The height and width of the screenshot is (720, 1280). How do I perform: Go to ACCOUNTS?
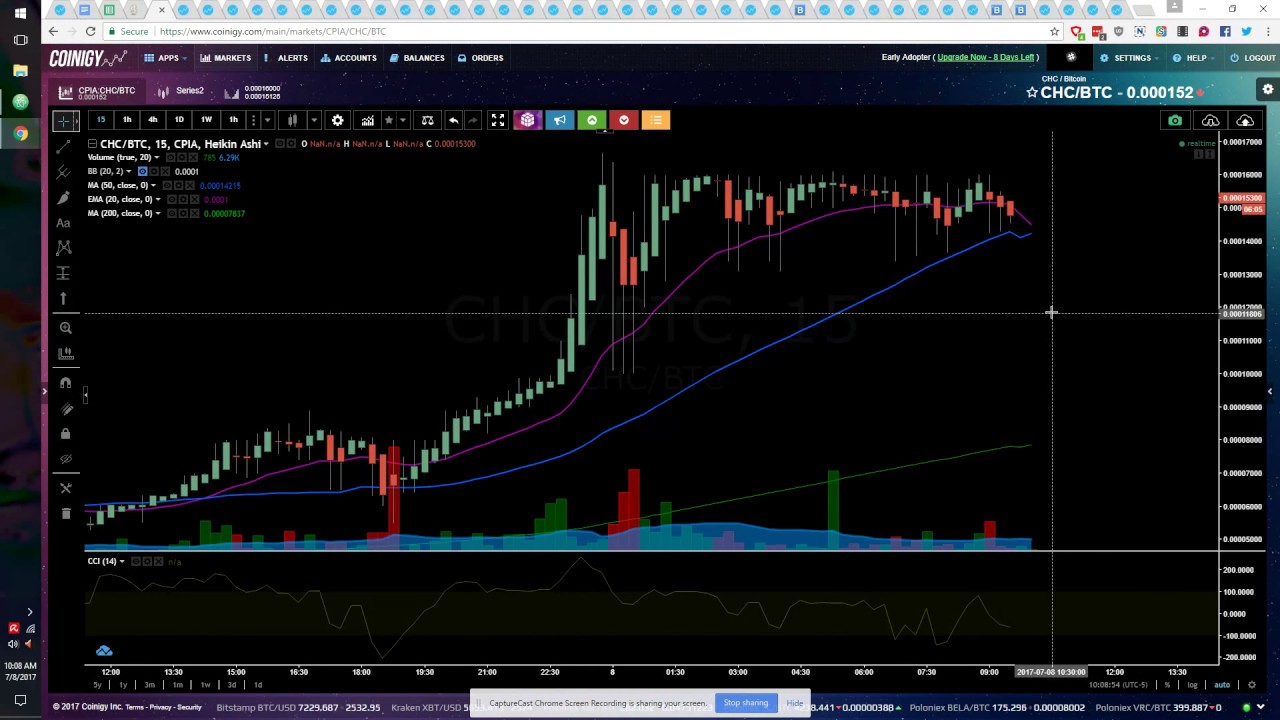[x=349, y=58]
